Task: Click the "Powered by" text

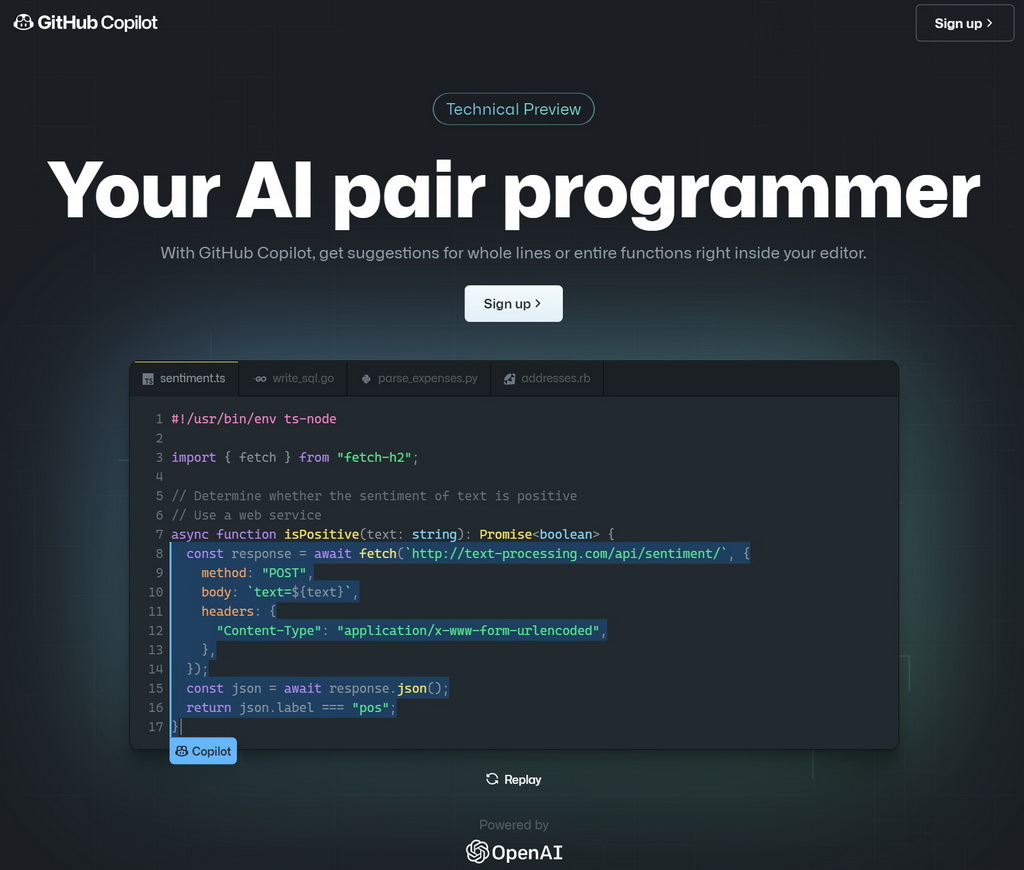Action: [514, 825]
